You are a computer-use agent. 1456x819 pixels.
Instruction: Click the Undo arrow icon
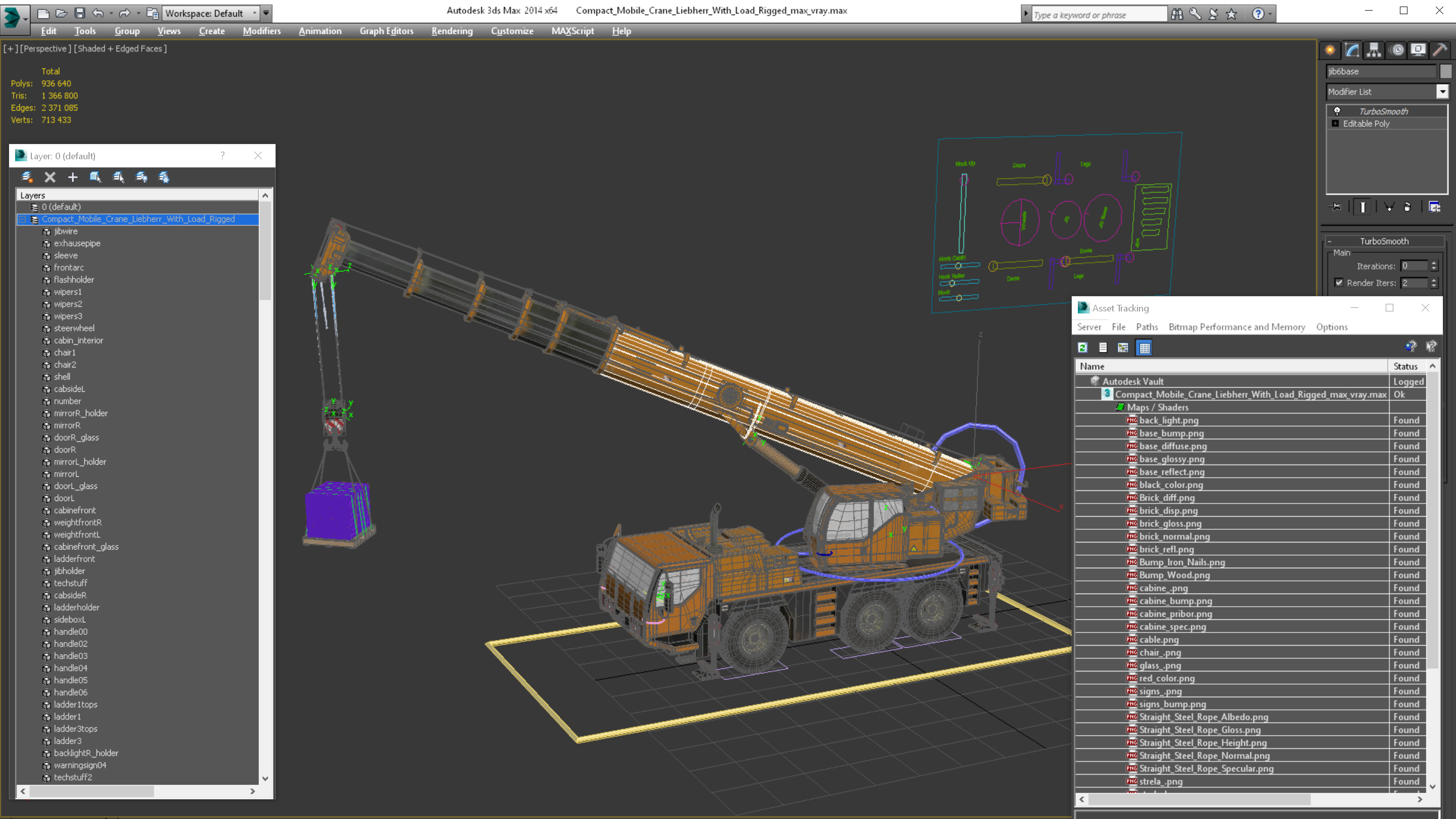tap(99, 13)
